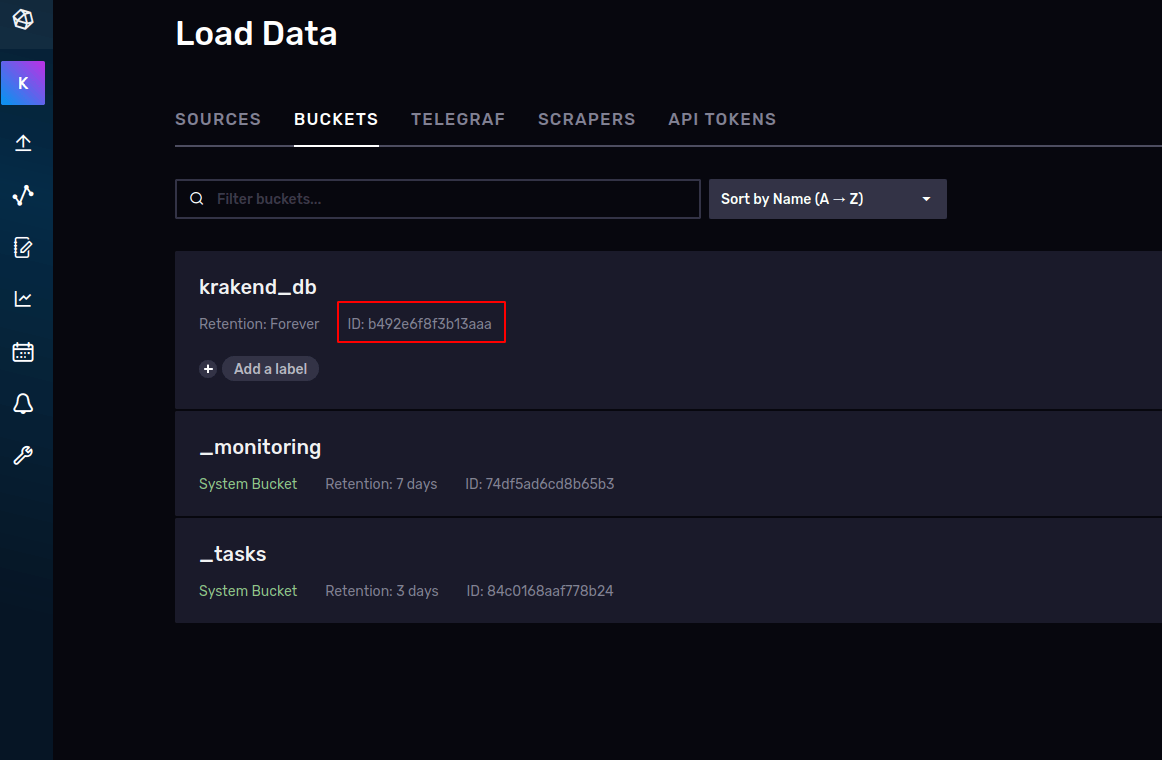Open the Settings wrench icon
Image resolution: width=1162 pixels, height=760 pixels.
(x=23, y=456)
